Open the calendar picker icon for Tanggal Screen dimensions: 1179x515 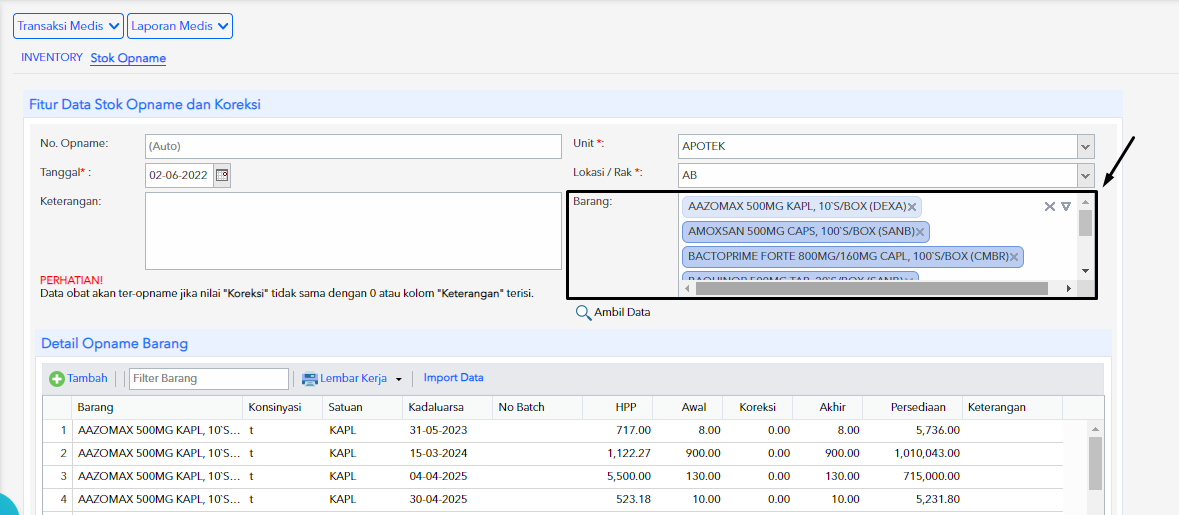[222, 175]
